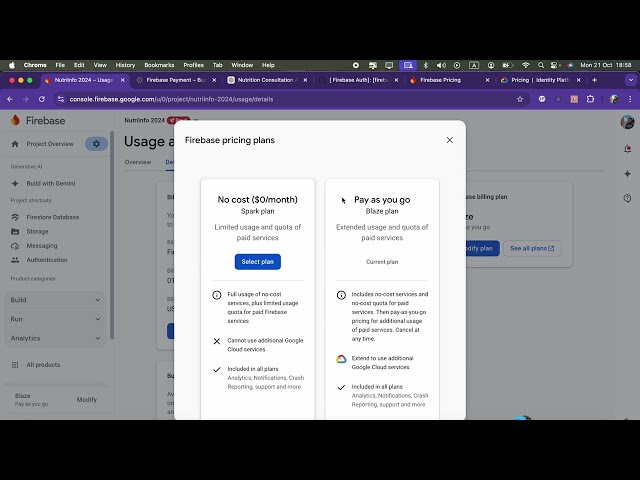Switch to Firebase Payment tab

[176, 80]
